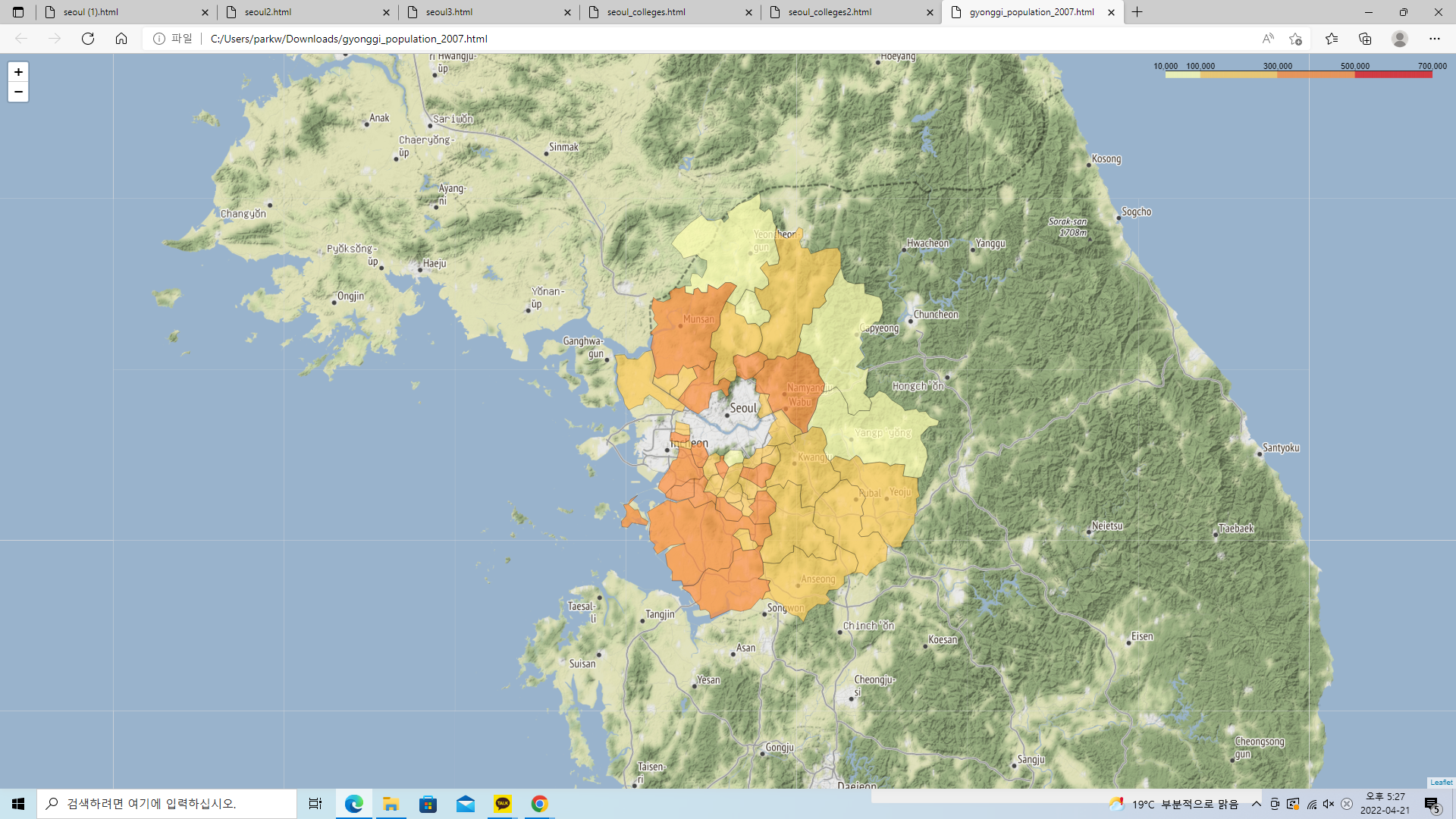Click the address bar URL

click(349, 39)
